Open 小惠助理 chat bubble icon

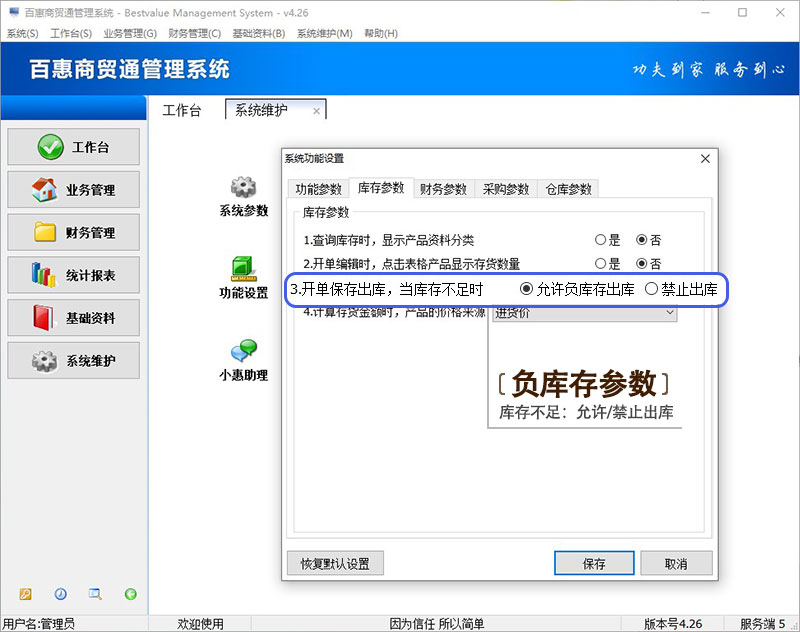click(243, 351)
